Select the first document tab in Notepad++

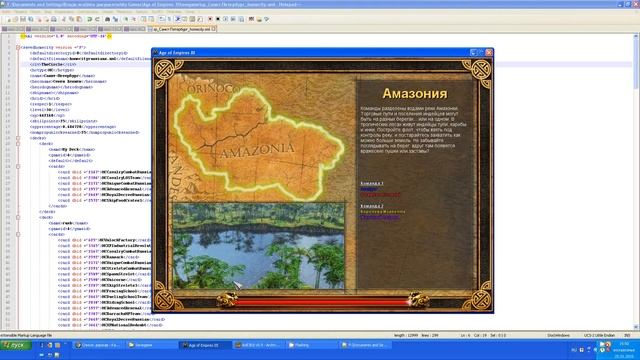(x=13, y=29)
